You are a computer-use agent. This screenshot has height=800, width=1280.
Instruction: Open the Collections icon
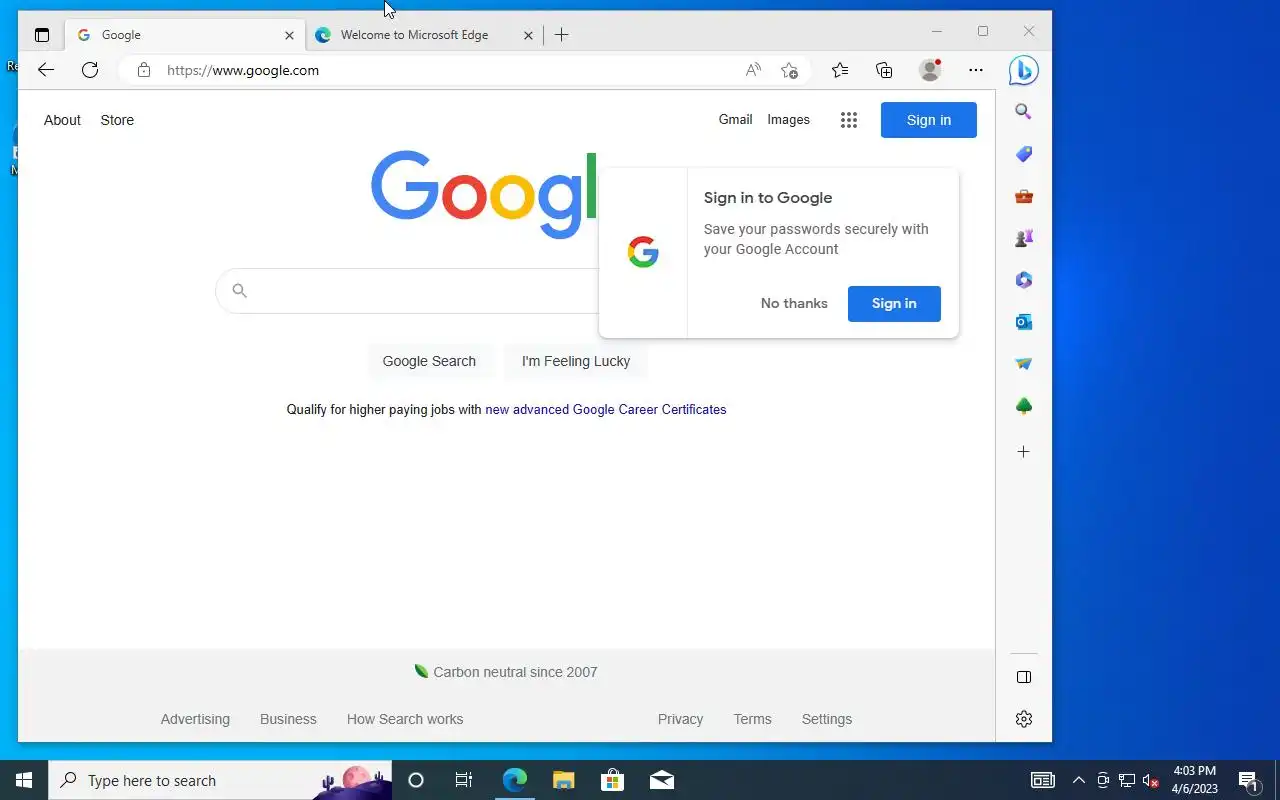pyautogui.click(x=884, y=70)
